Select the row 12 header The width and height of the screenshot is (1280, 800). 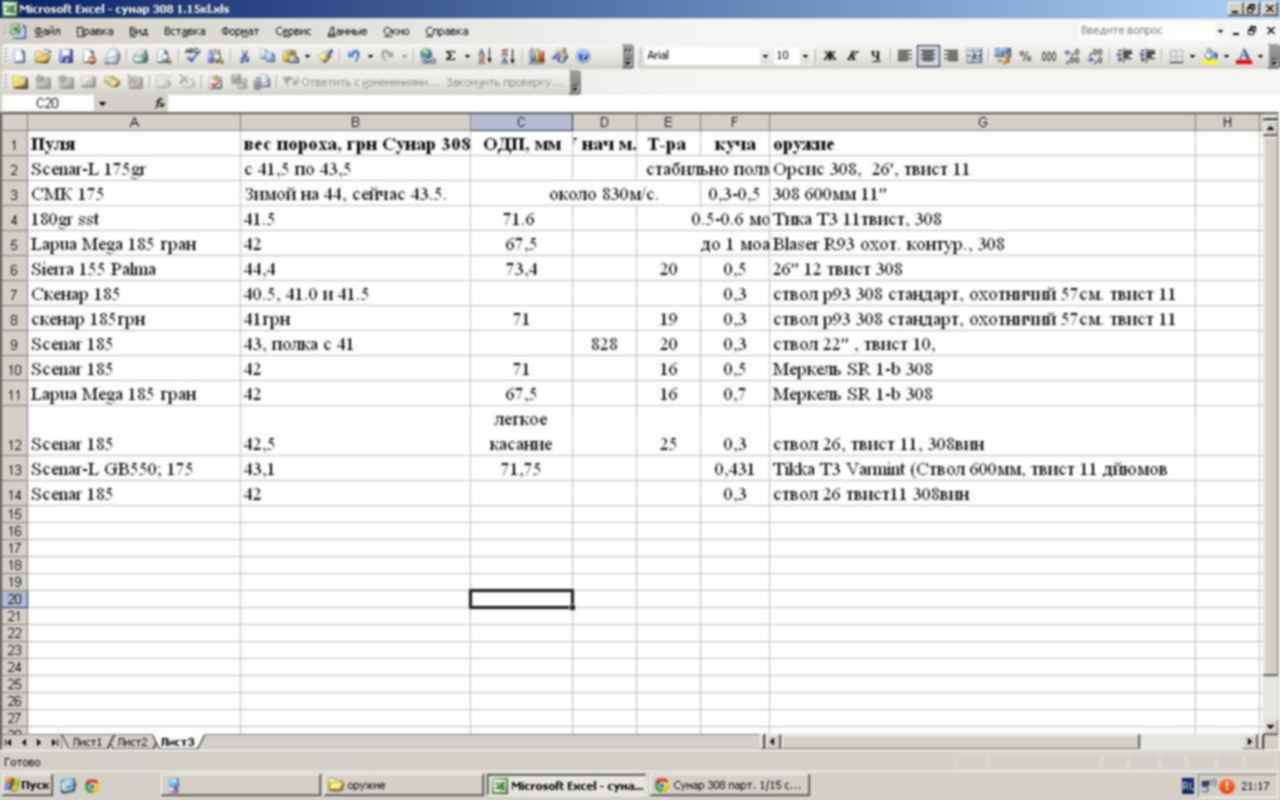pos(14,431)
